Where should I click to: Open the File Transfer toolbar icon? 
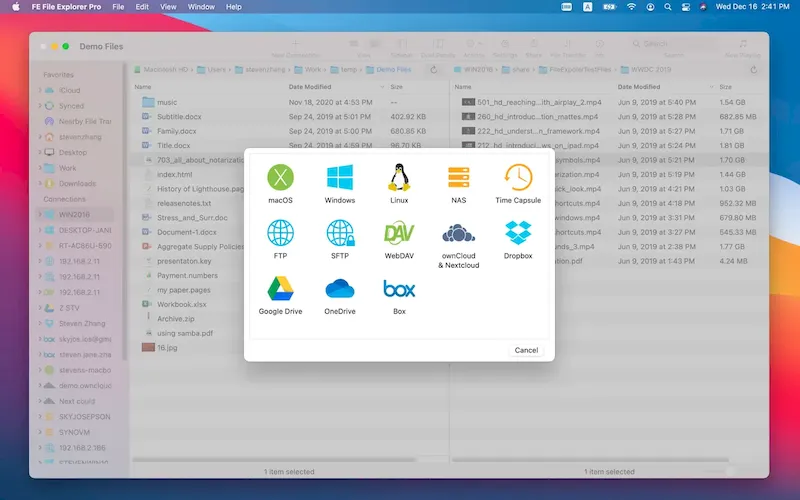tap(567, 48)
